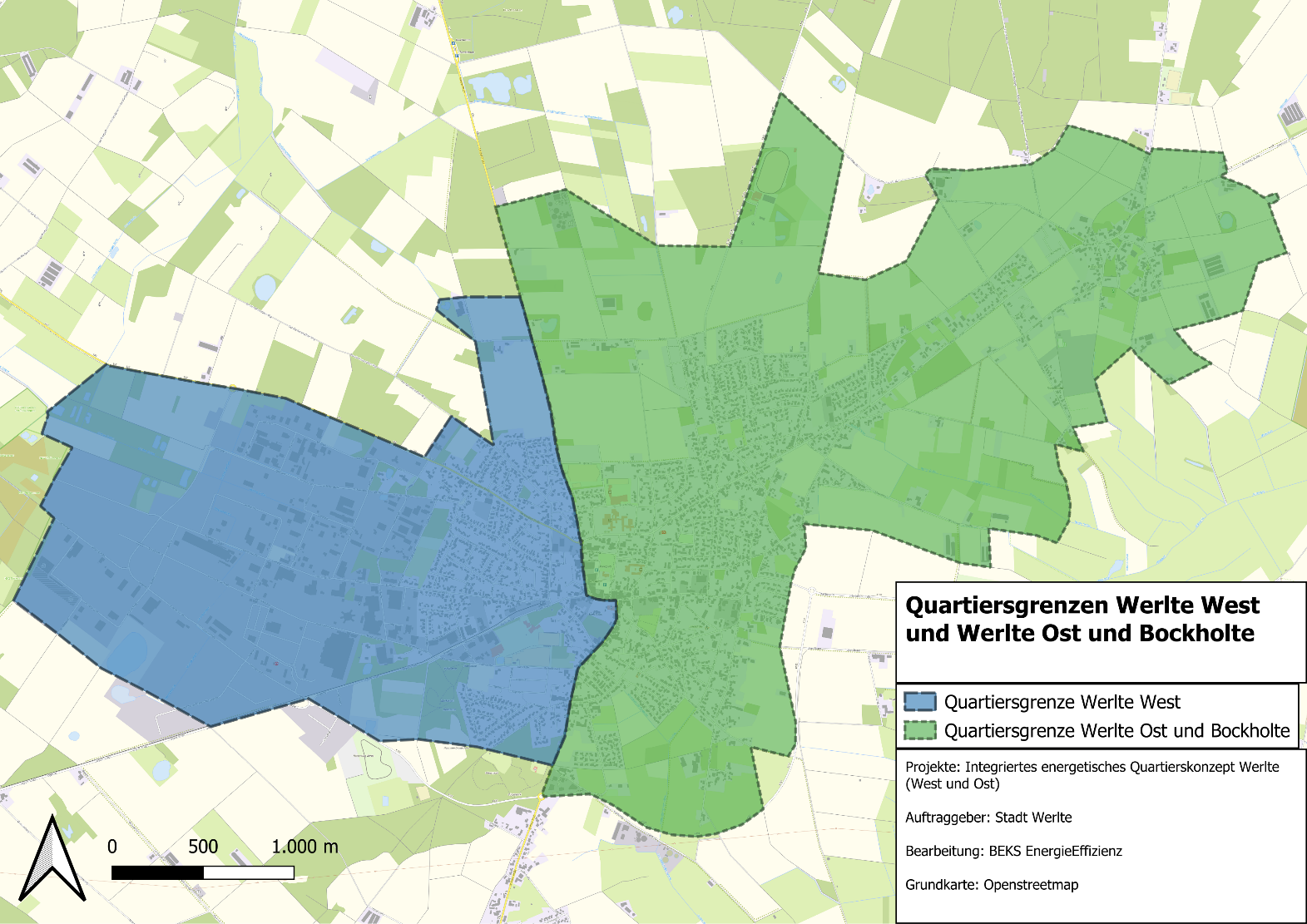Click the oval sports track in the green area

[x=775, y=170]
